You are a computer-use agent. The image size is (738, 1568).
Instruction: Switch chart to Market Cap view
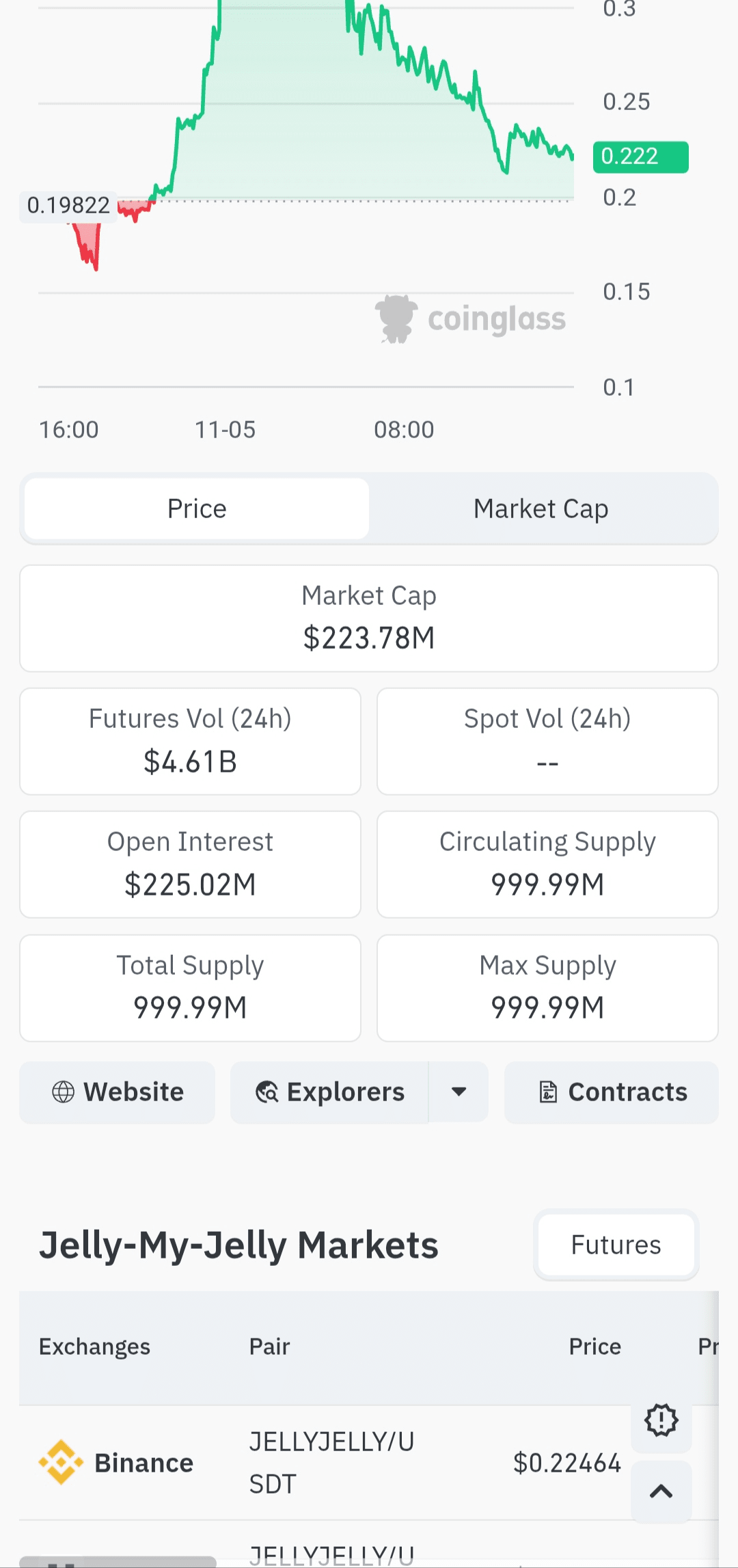tap(541, 509)
